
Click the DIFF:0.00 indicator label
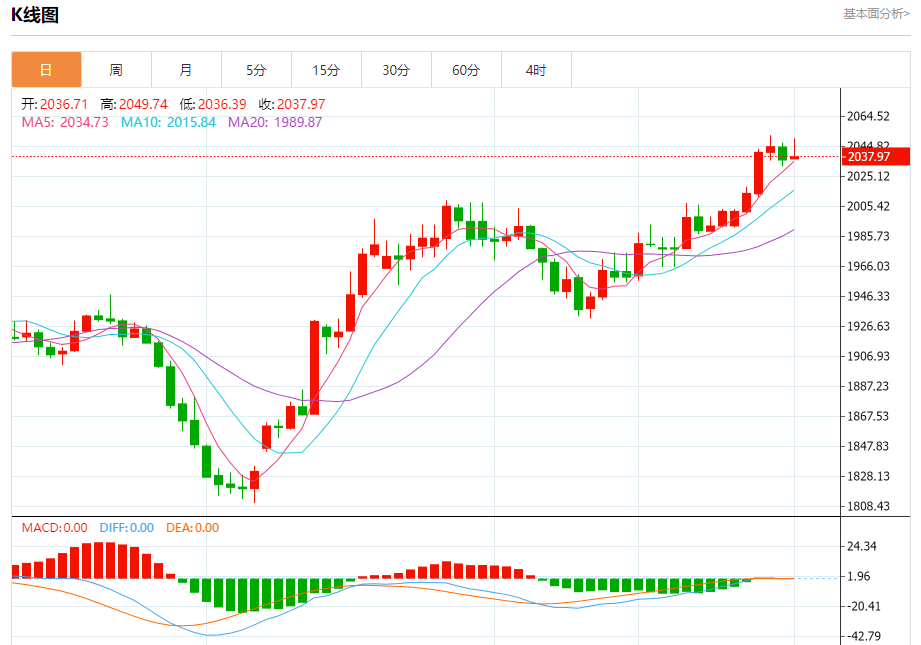click(x=127, y=528)
